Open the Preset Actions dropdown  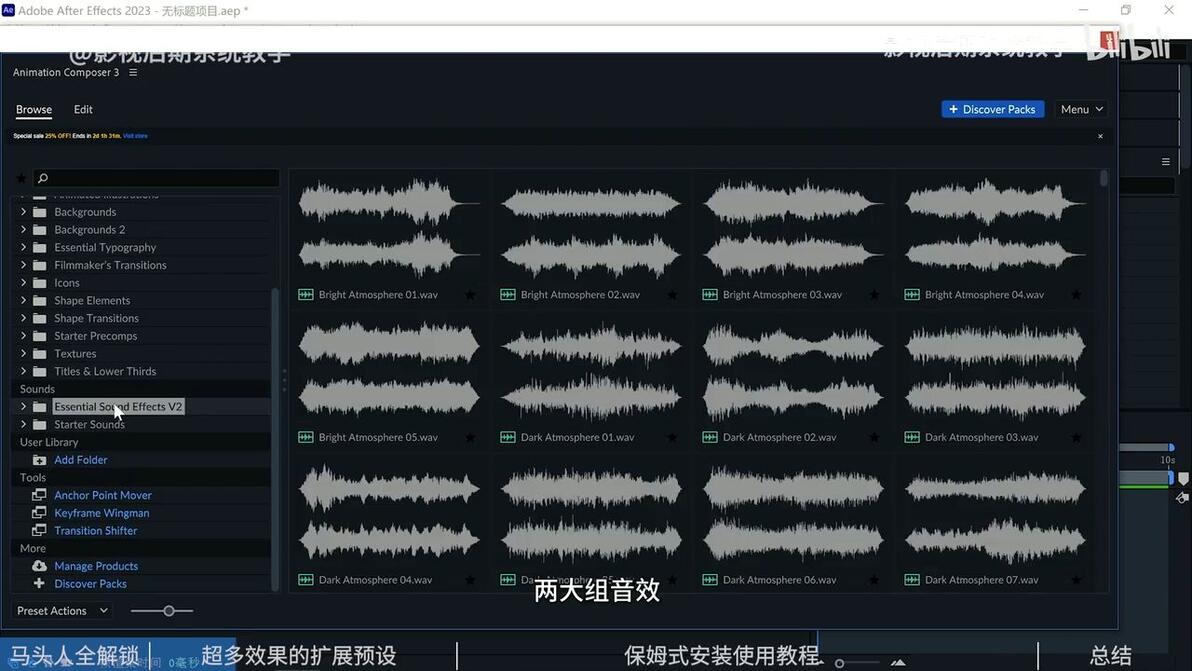click(x=62, y=611)
